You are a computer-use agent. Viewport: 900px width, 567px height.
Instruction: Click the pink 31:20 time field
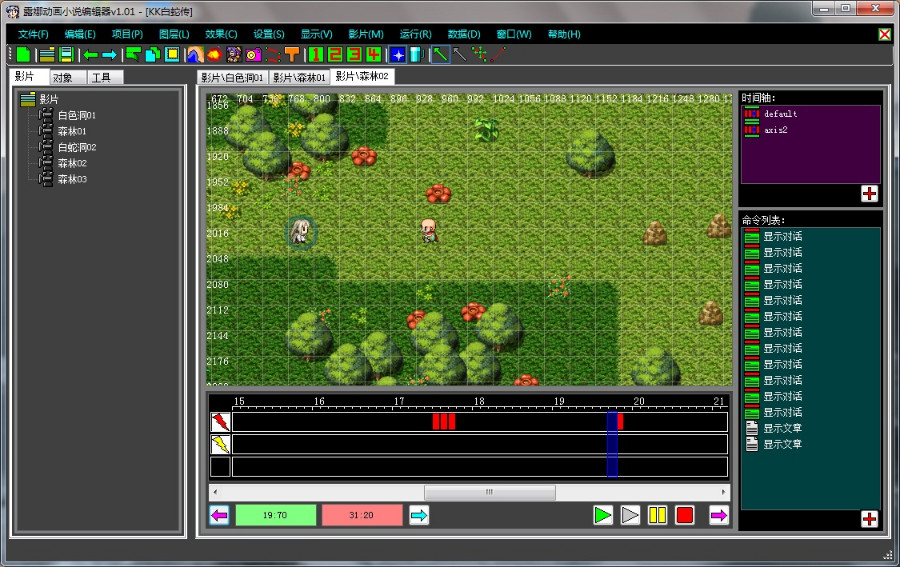point(362,515)
